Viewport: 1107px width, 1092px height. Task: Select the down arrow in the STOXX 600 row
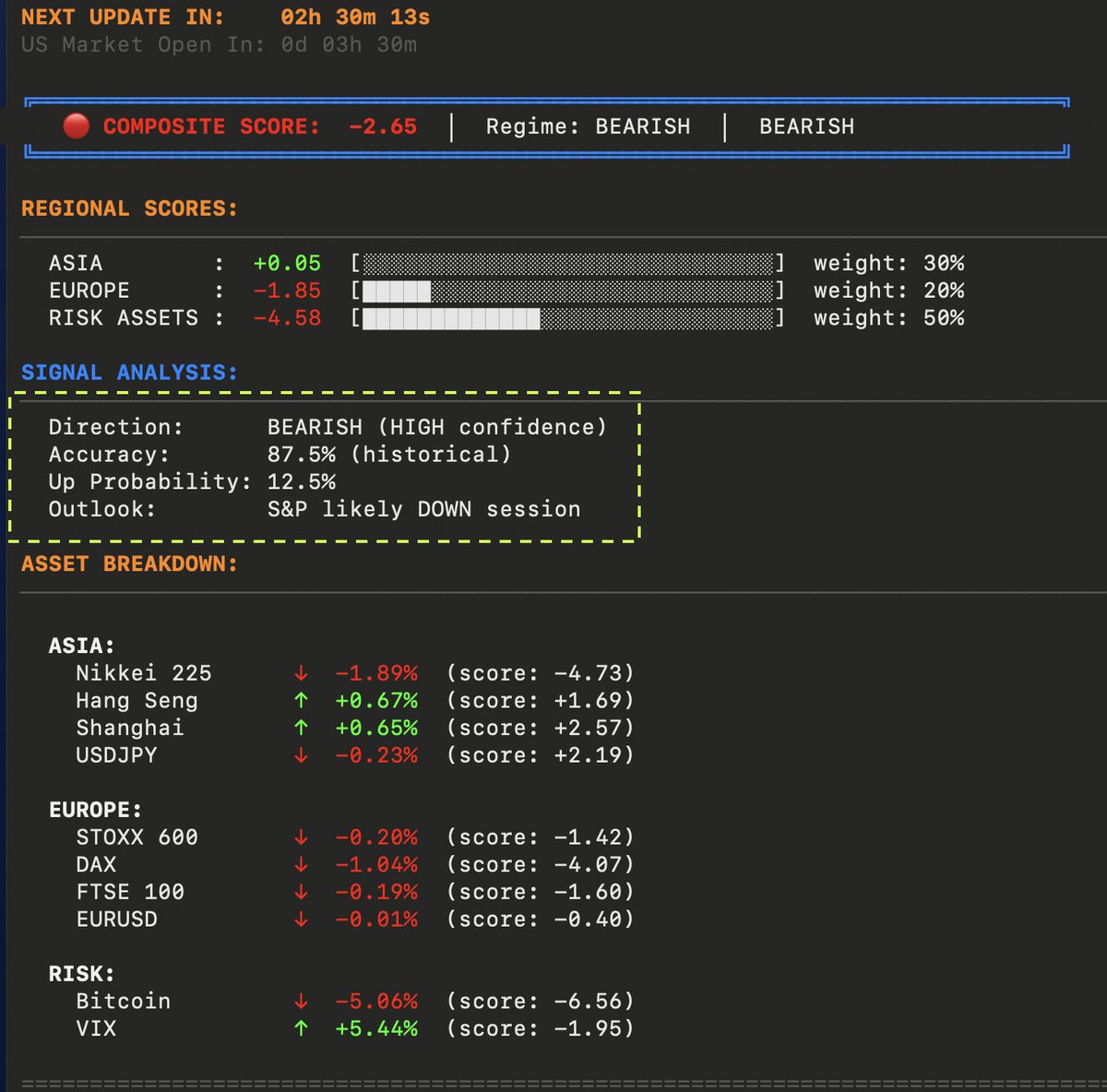[x=301, y=837]
